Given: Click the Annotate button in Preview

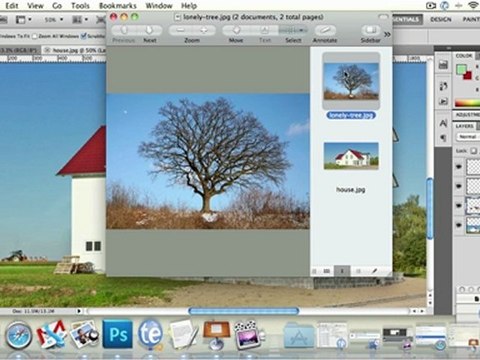Looking at the screenshot, I should [325, 30].
